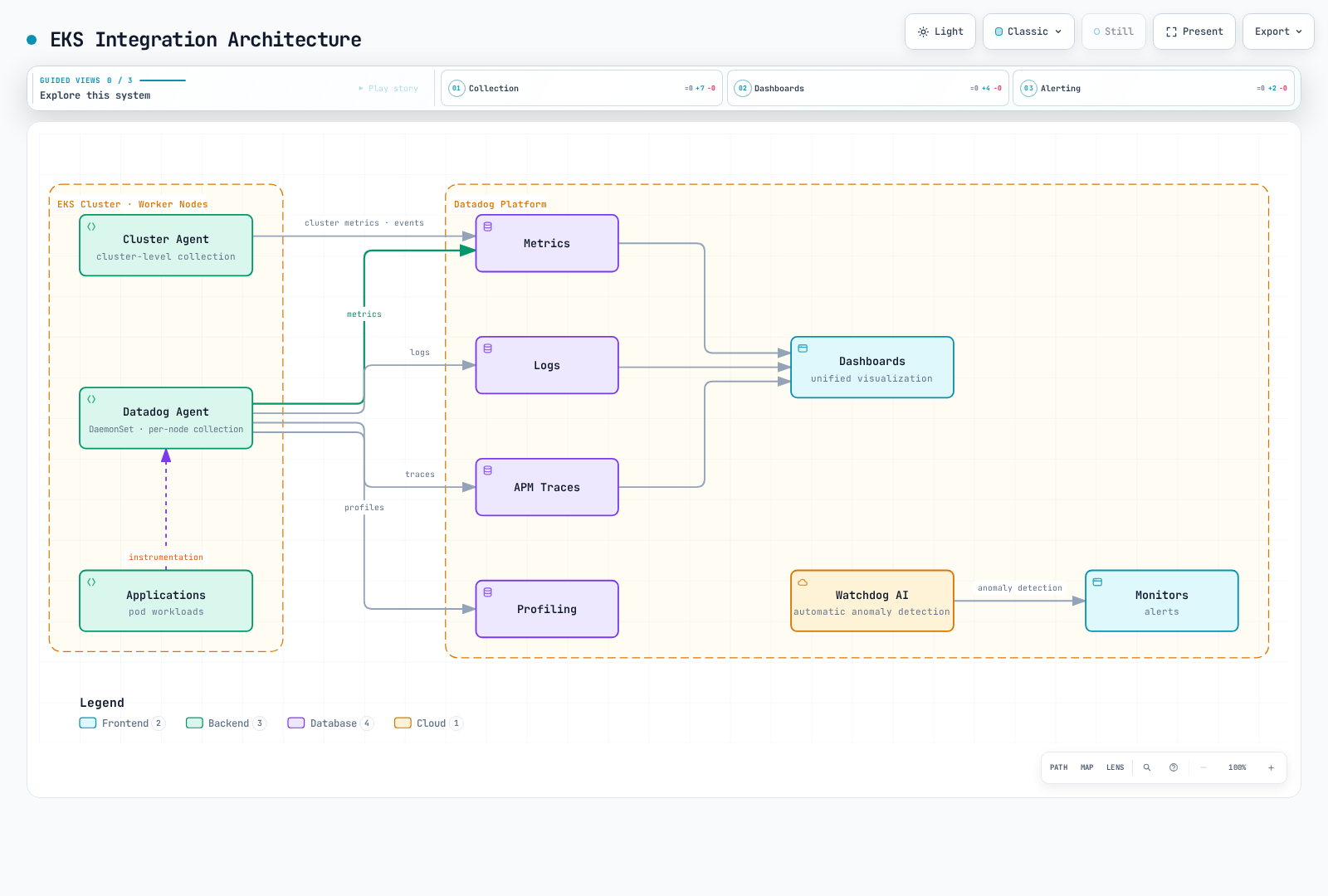Click the code icon on Applications node
Screen dimensions: 1328x896
tap(91, 582)
